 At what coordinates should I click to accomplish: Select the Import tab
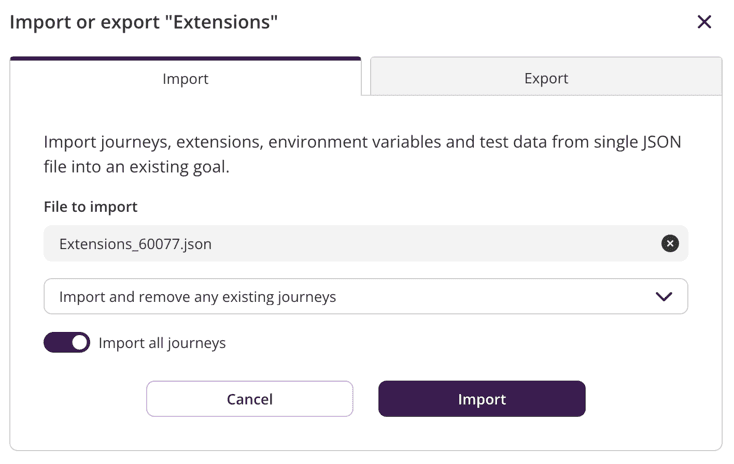[186, 78]
